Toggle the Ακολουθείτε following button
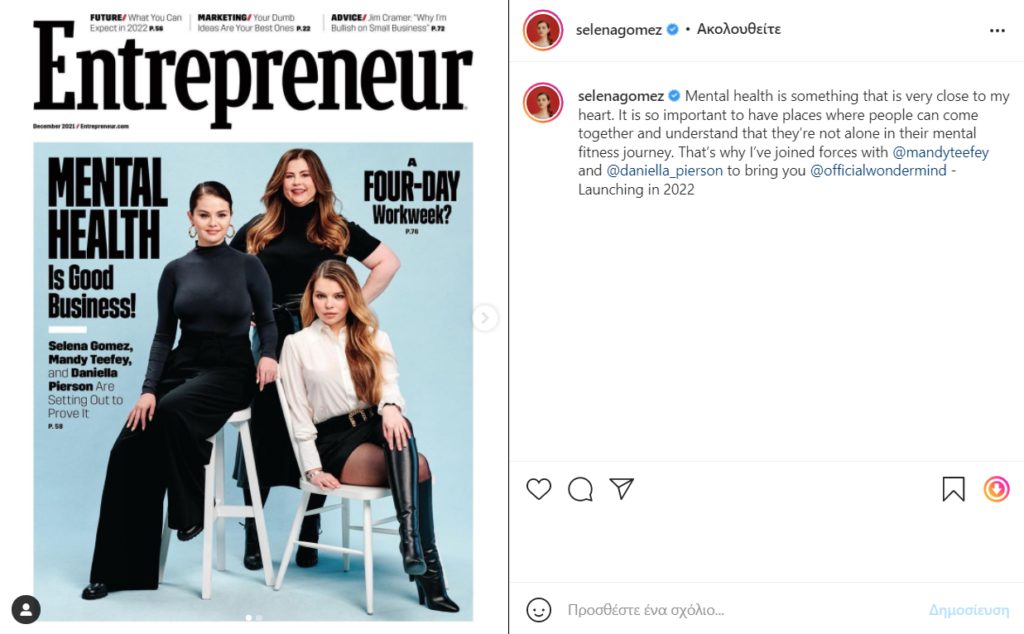1024x634 pixels. (739, 29)
